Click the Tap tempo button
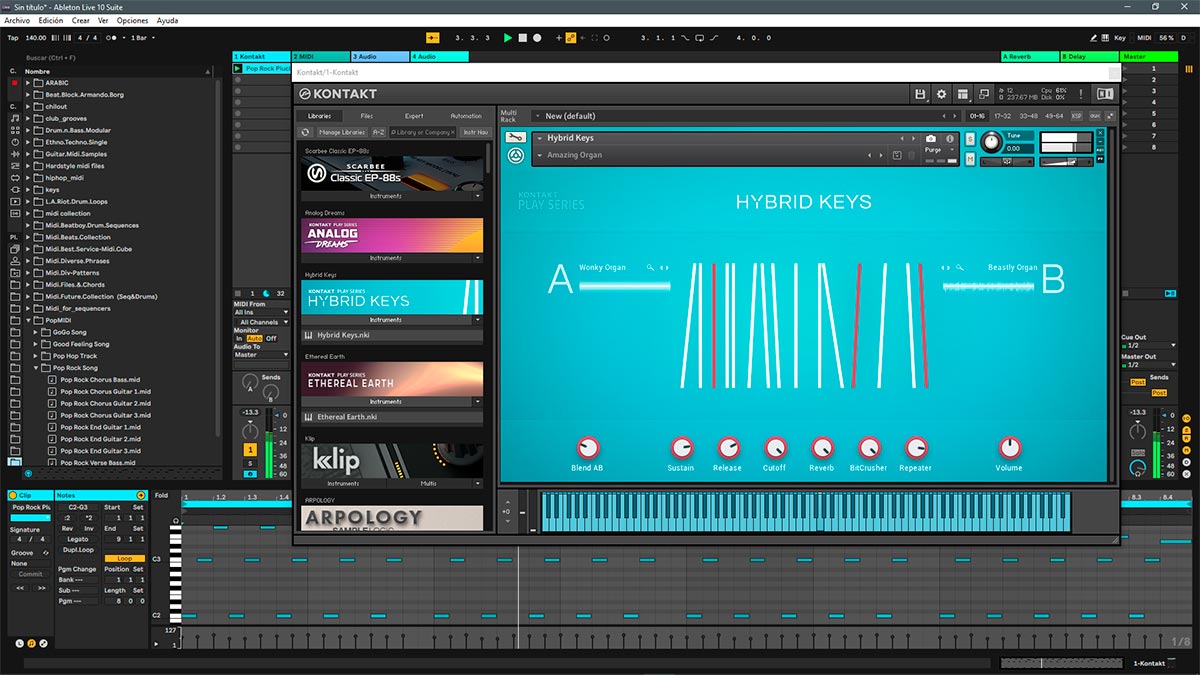Screen dimensions: 1200x675 point(12,38)
